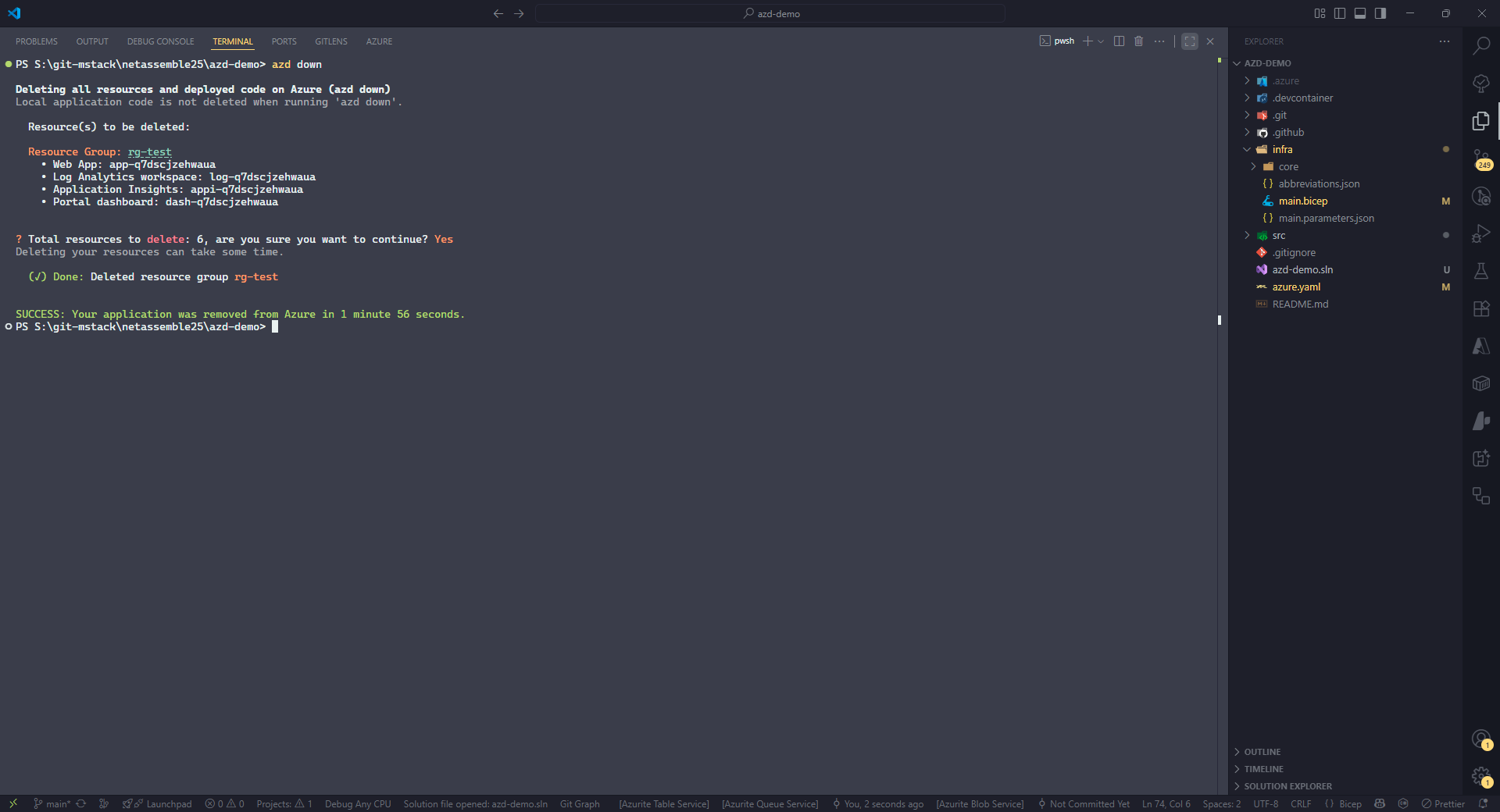This screenshot has height=812, width=1500.
Task: Click the terminal vertical scrollbar thumb
Action: click(1220, 320)
